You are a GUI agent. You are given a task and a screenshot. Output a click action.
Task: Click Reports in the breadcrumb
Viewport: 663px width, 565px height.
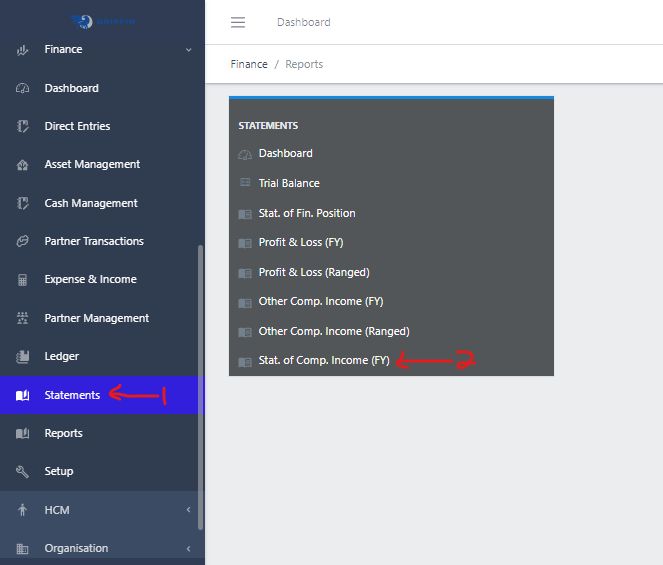(304, 64)
